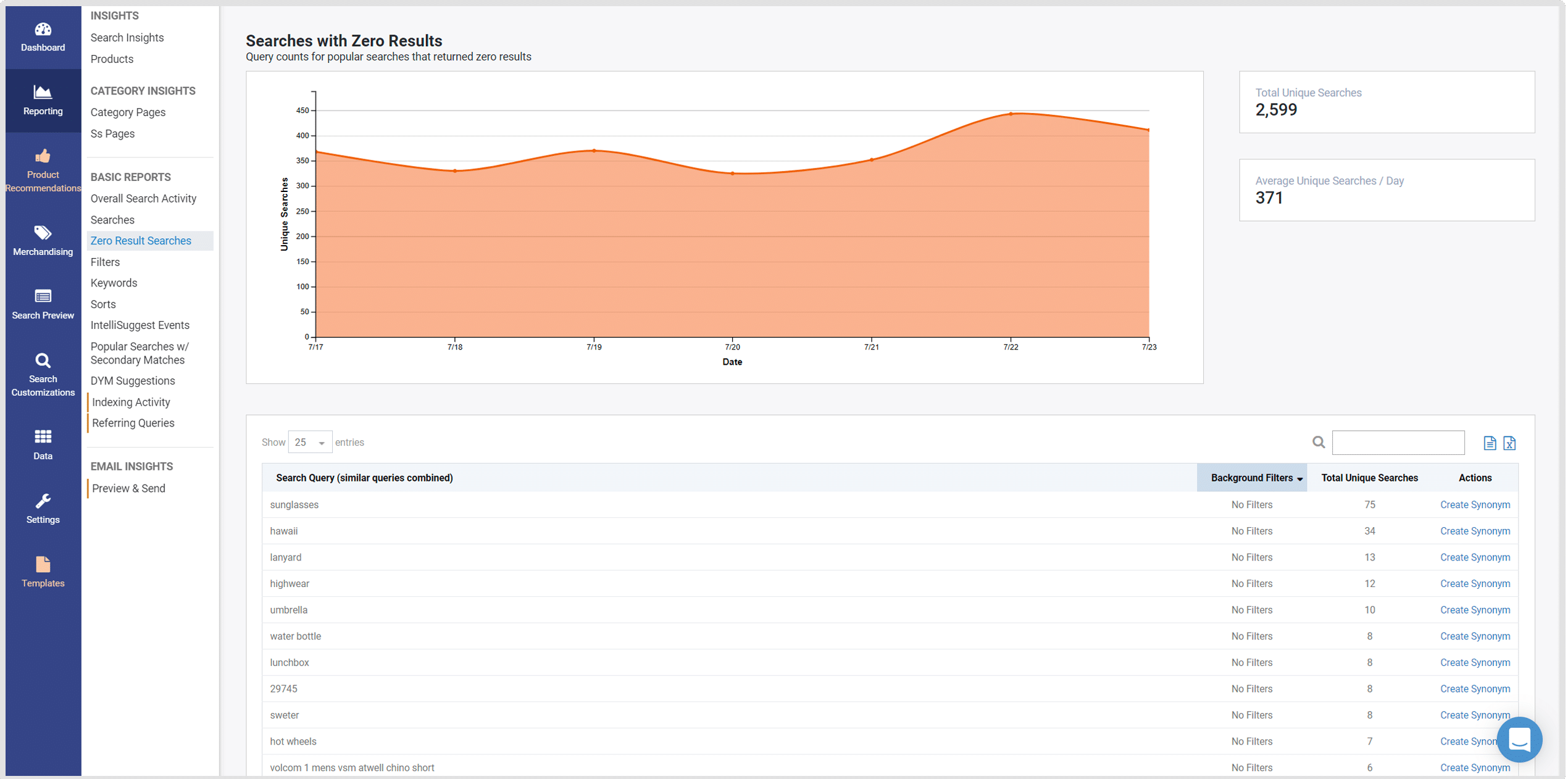This screenshot has width=1568, height=779.
Task: Click the 7/22 peak chart data point
Action: [x=1011, y=114]
